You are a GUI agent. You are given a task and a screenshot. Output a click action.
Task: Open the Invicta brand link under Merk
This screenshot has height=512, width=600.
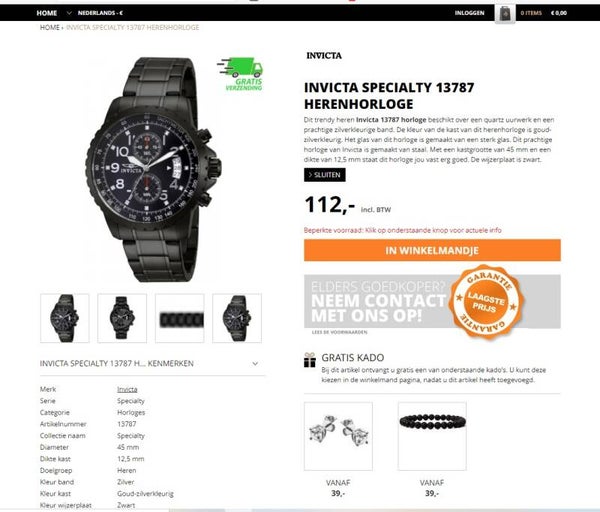click(127, 390)
